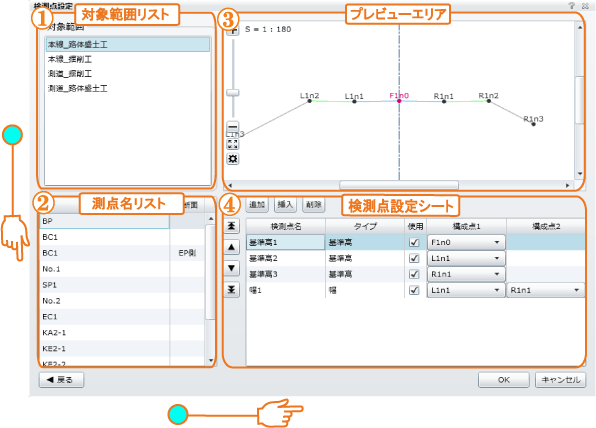The width and height of the screenshot is (596, 428).
Task: Toggle the 使用 checkbox for 基準高3
Action: point(414,274)
